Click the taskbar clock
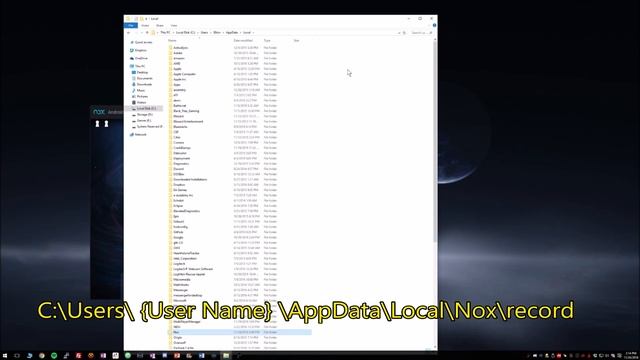Screen dimensions: 640x360 coord(631,356)
